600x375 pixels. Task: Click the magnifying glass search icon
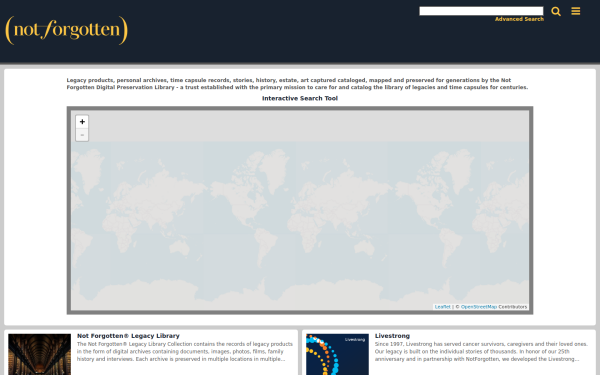[556, 11]
